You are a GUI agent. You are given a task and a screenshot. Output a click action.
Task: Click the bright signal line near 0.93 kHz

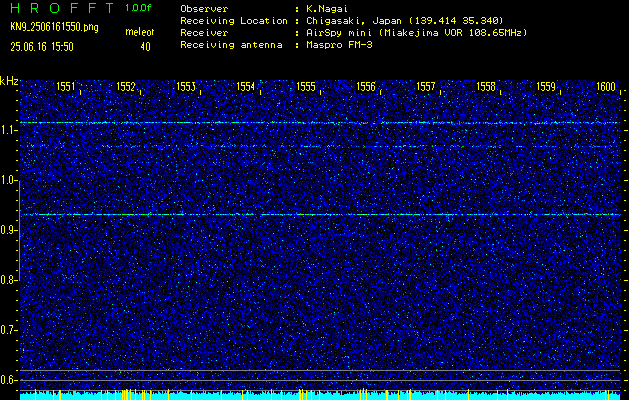[x=320, y=215]
